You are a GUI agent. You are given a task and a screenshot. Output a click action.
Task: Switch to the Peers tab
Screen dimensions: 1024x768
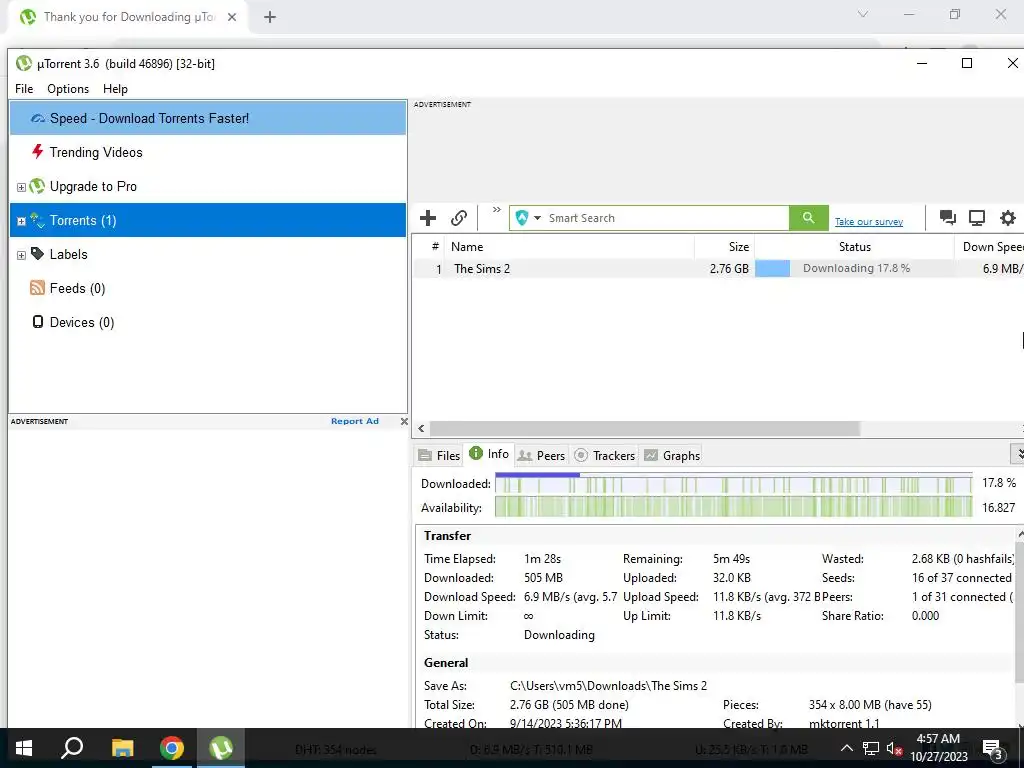[541, 455]
